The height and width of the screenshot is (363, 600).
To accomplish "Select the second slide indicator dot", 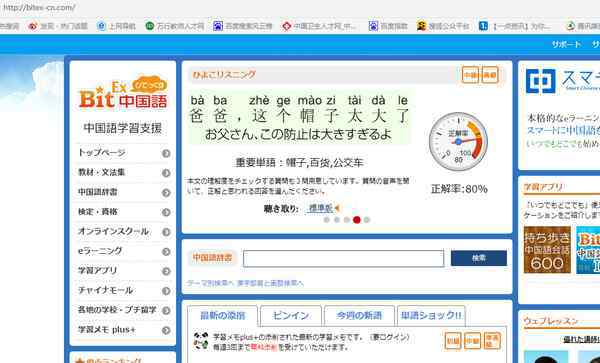I will click(x=337, y=220).
